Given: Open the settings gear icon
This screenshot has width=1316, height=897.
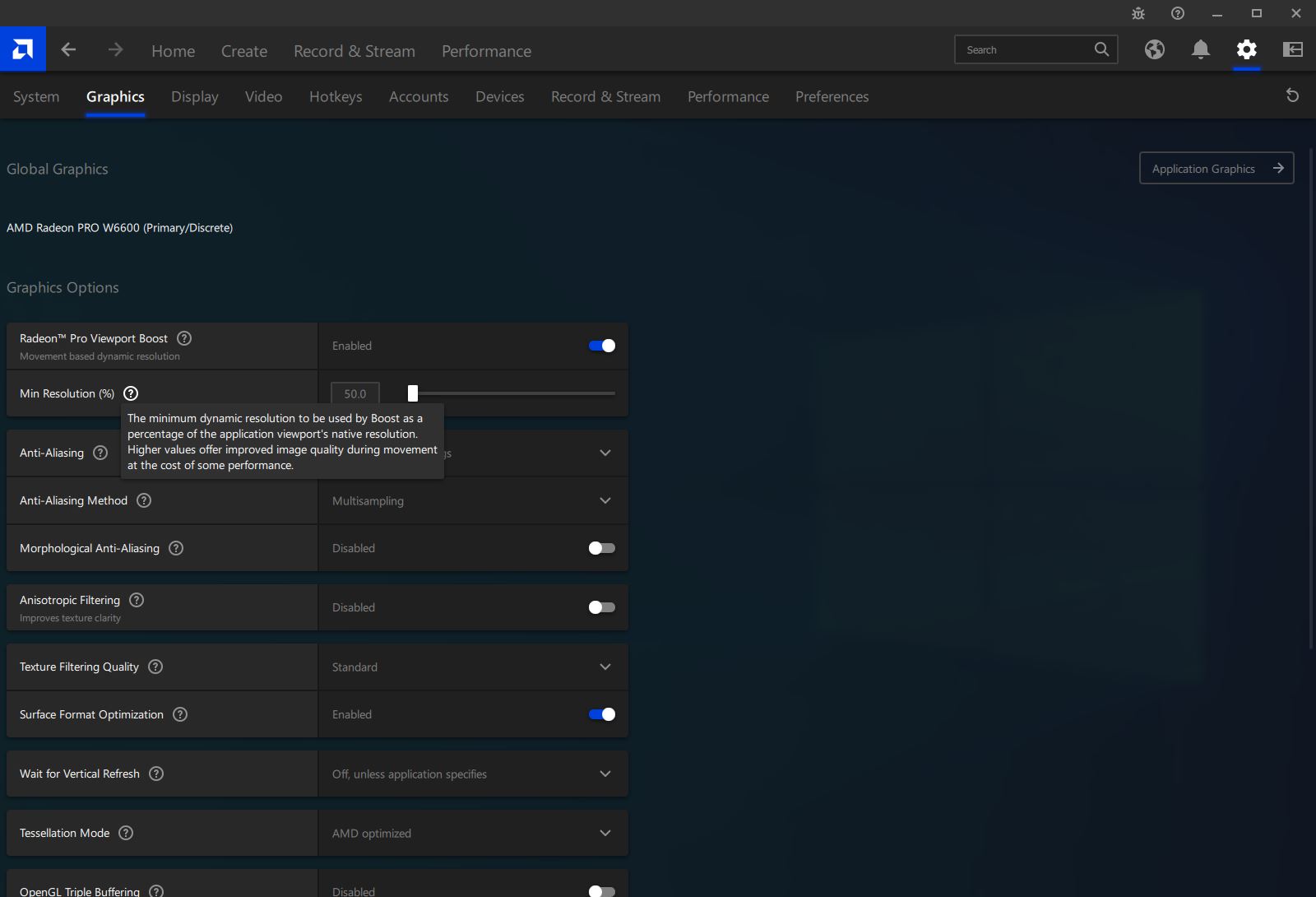Looking at the screenshot, I should 1247,49.
